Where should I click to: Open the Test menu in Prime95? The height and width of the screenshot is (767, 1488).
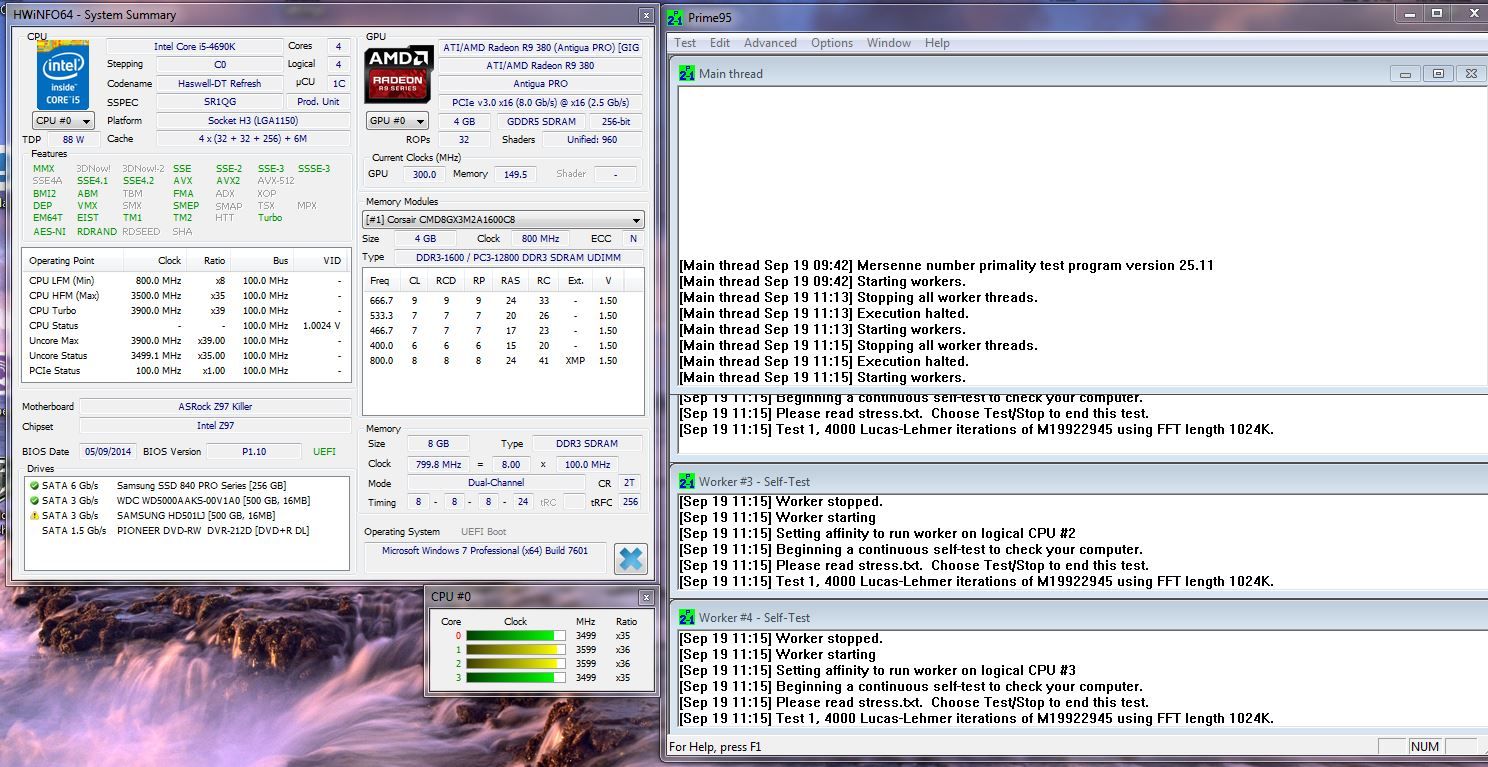(685, 43)
